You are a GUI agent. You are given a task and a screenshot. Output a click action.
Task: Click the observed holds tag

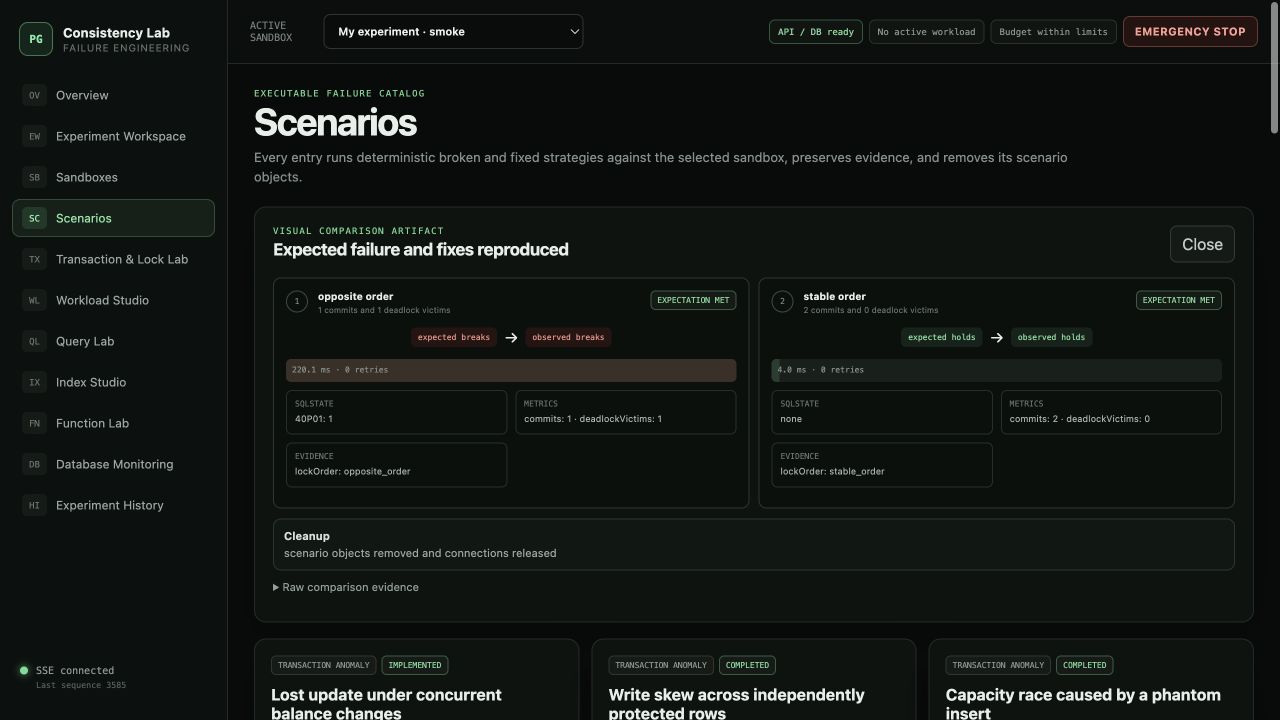pyautogui.click(x=1051, y=337)
